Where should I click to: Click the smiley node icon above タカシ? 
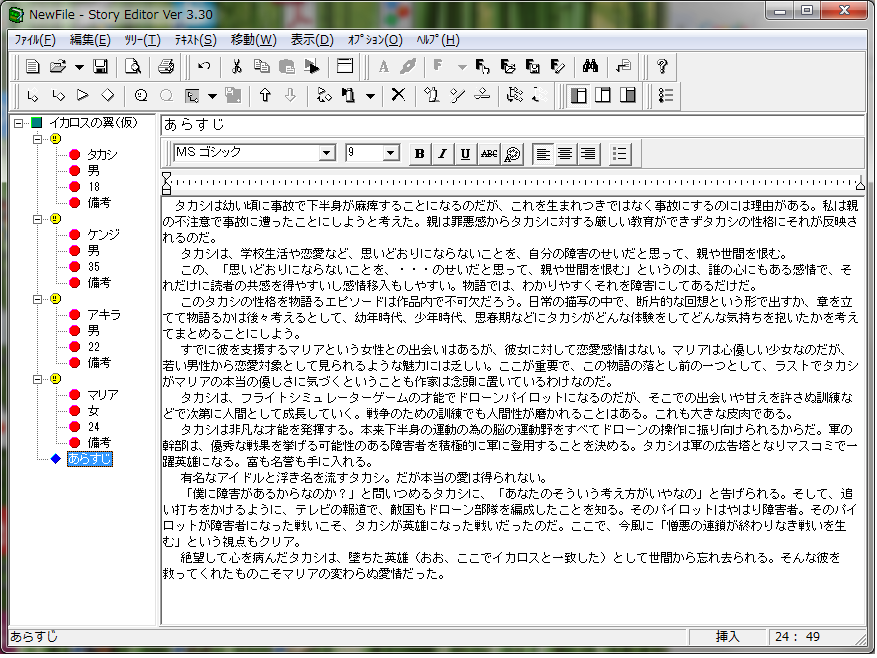pyautogui.click(x=55, y=139)
